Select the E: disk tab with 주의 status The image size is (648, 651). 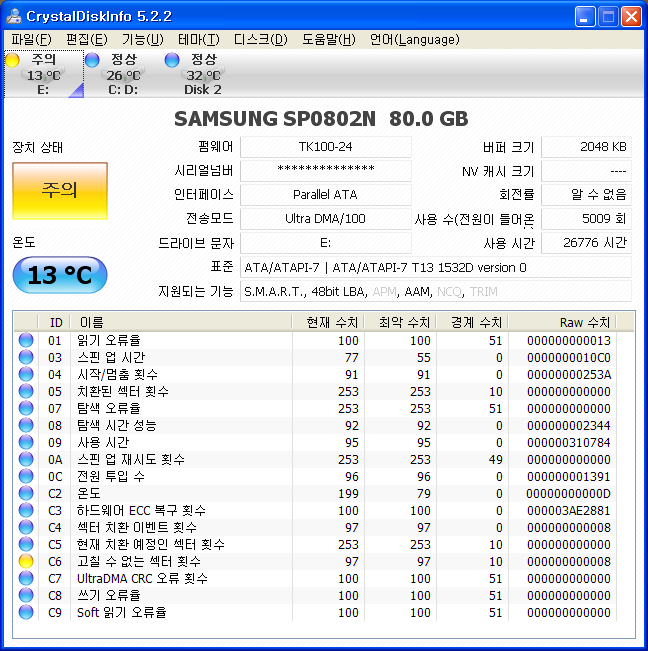[x=44, y=74]
